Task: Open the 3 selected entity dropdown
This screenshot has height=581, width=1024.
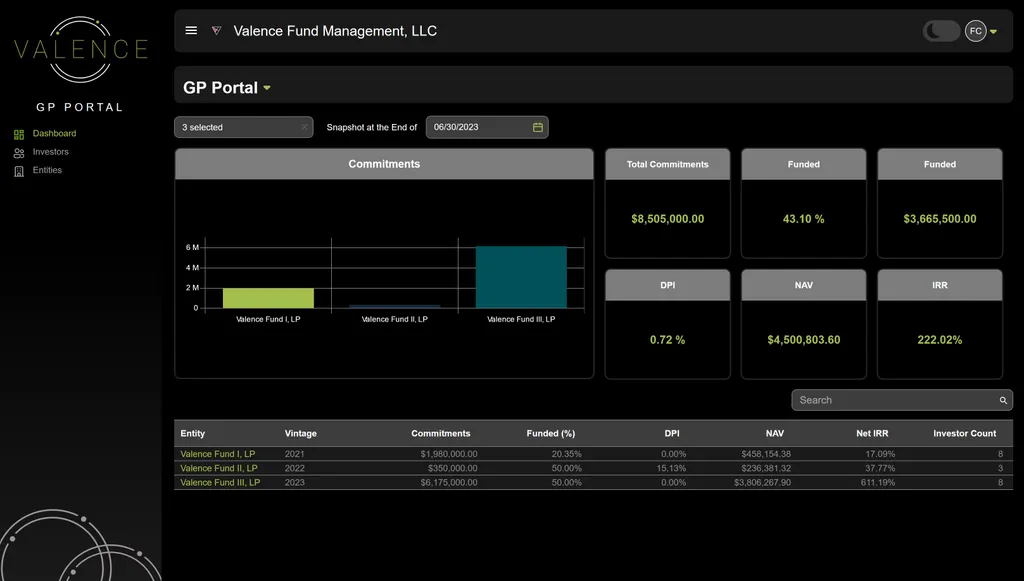Action: pos(237,127)
